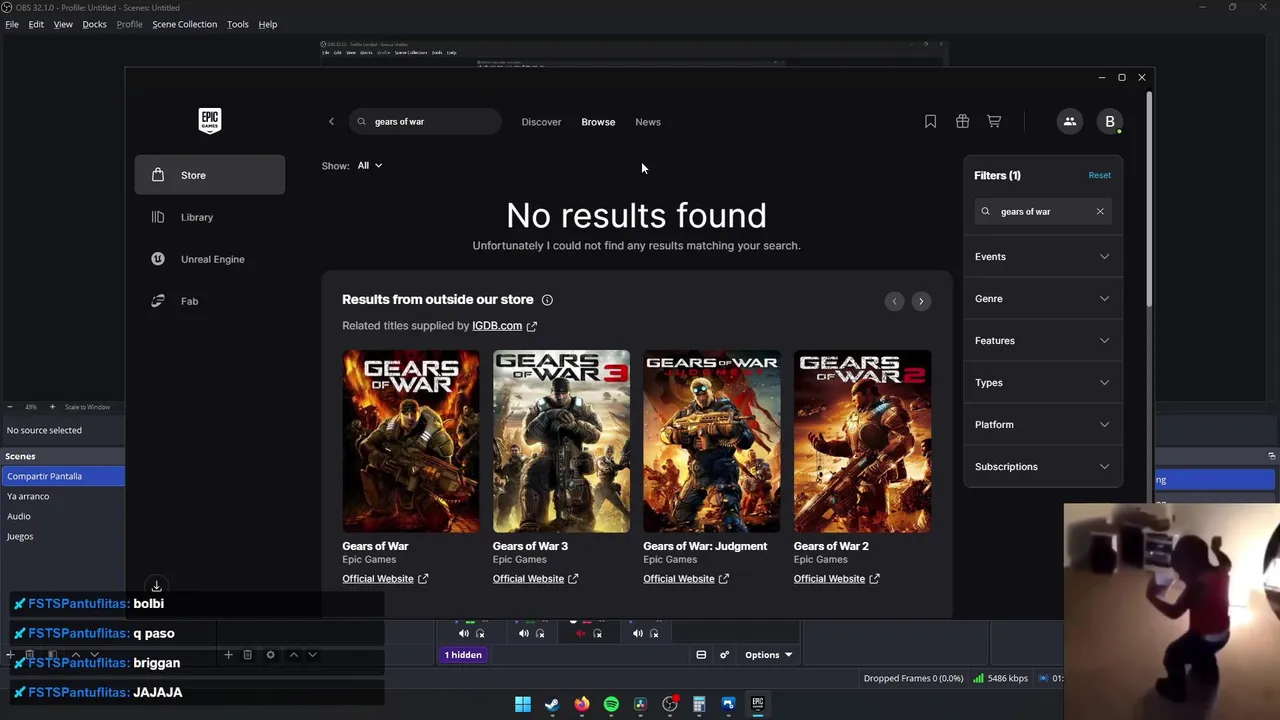Open the OBS View menu
1280x720 pixels.
pyautogui.click(x=63, y=24)
